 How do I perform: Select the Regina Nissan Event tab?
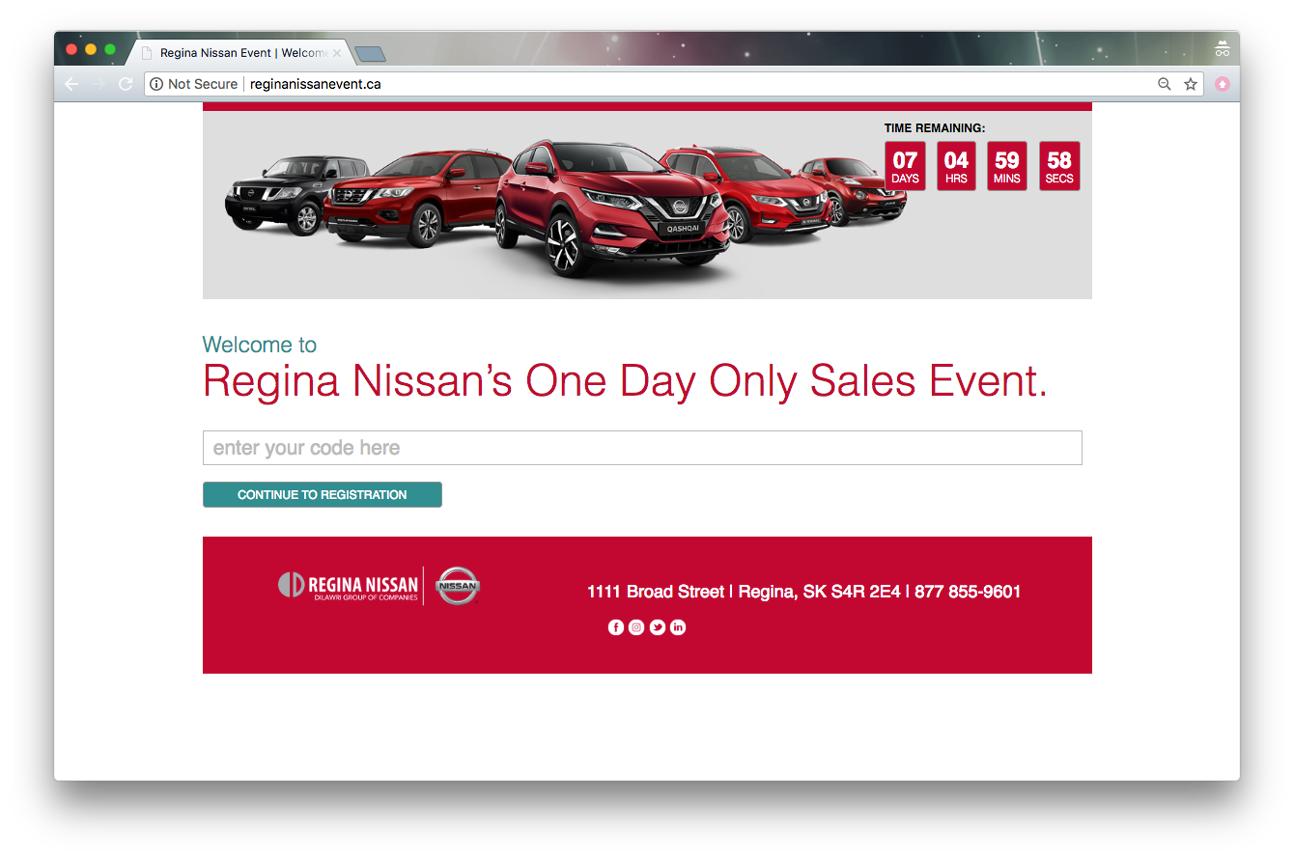pos(240,53)
